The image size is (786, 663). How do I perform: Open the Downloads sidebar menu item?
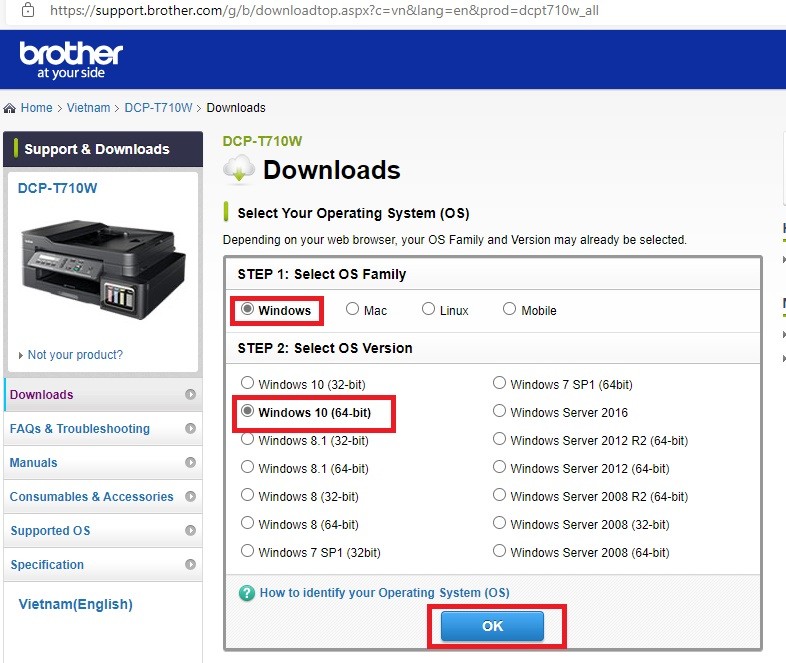[103, 394]
